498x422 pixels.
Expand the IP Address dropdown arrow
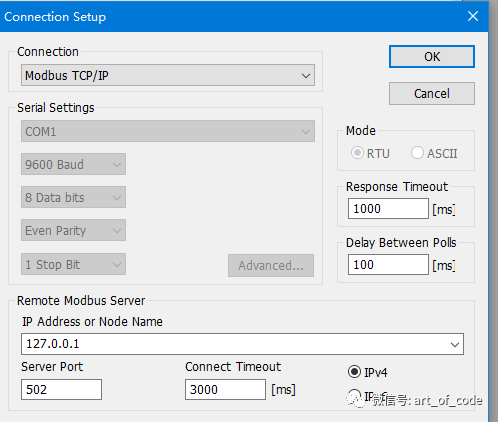pyautogui.click(x=455, y=344)
